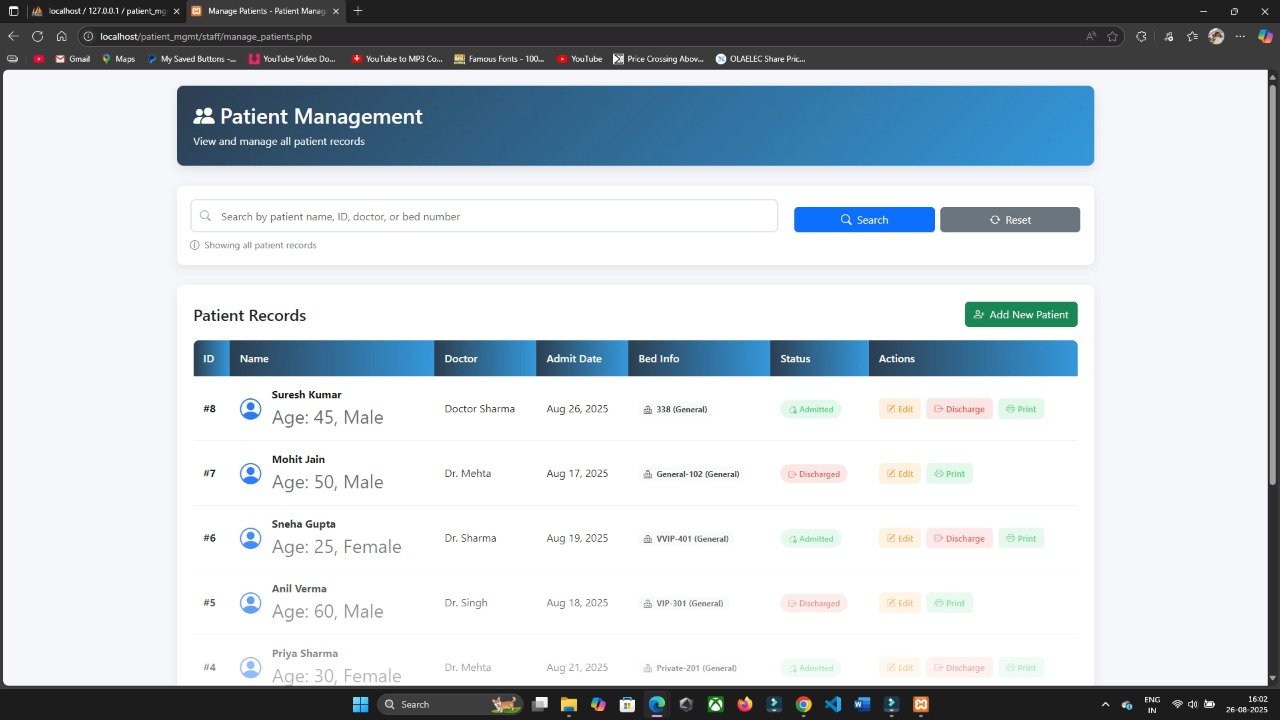Click the bed icon for VVIP-401
1280x720 pixels.
647,539
